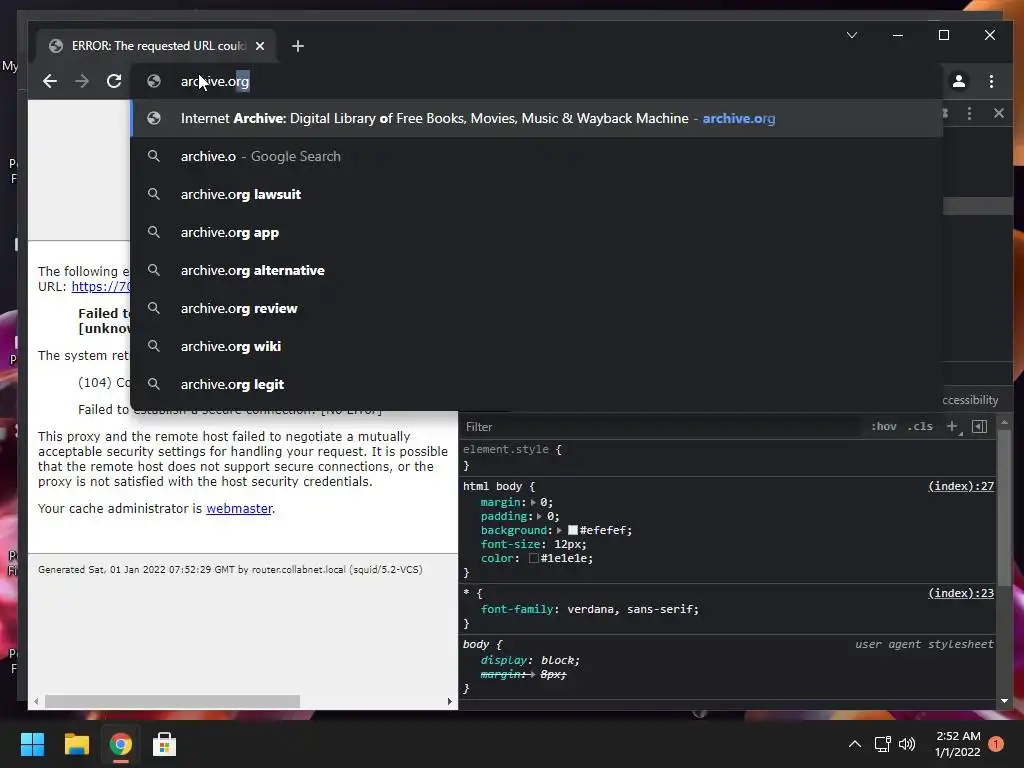Click the address bar showing archive.org
Image resolution: width=1024 pixels, height=768 pixels.
[x=536, y=81]
